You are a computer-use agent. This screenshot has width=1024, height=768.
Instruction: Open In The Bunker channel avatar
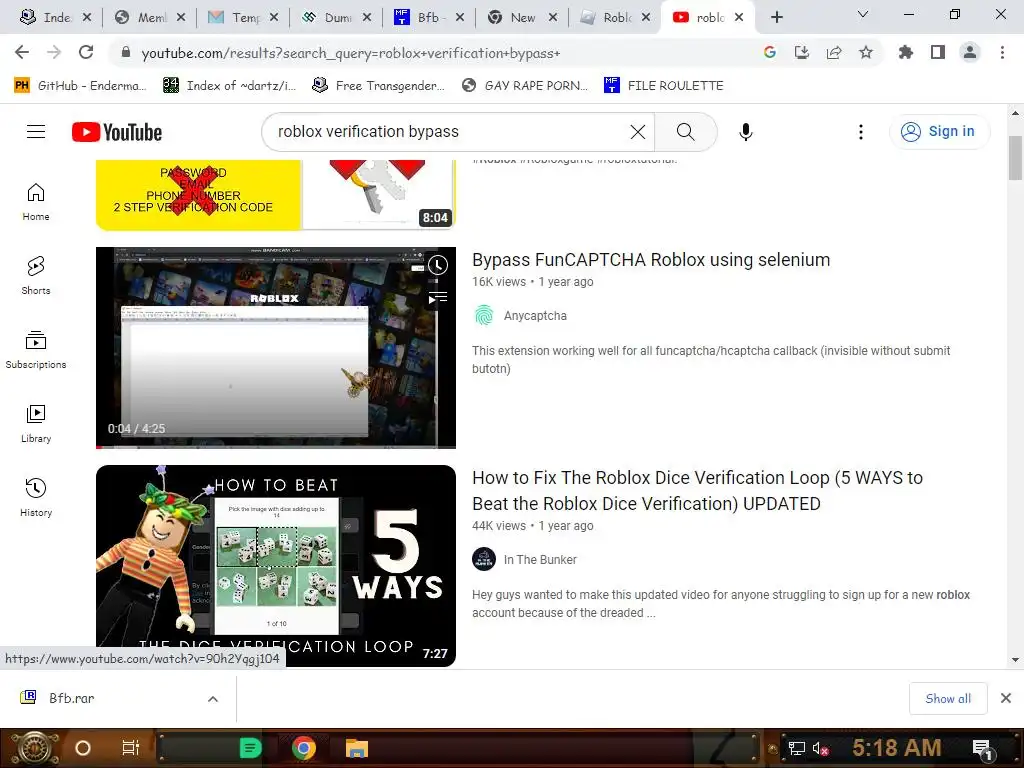pos(484,559)
